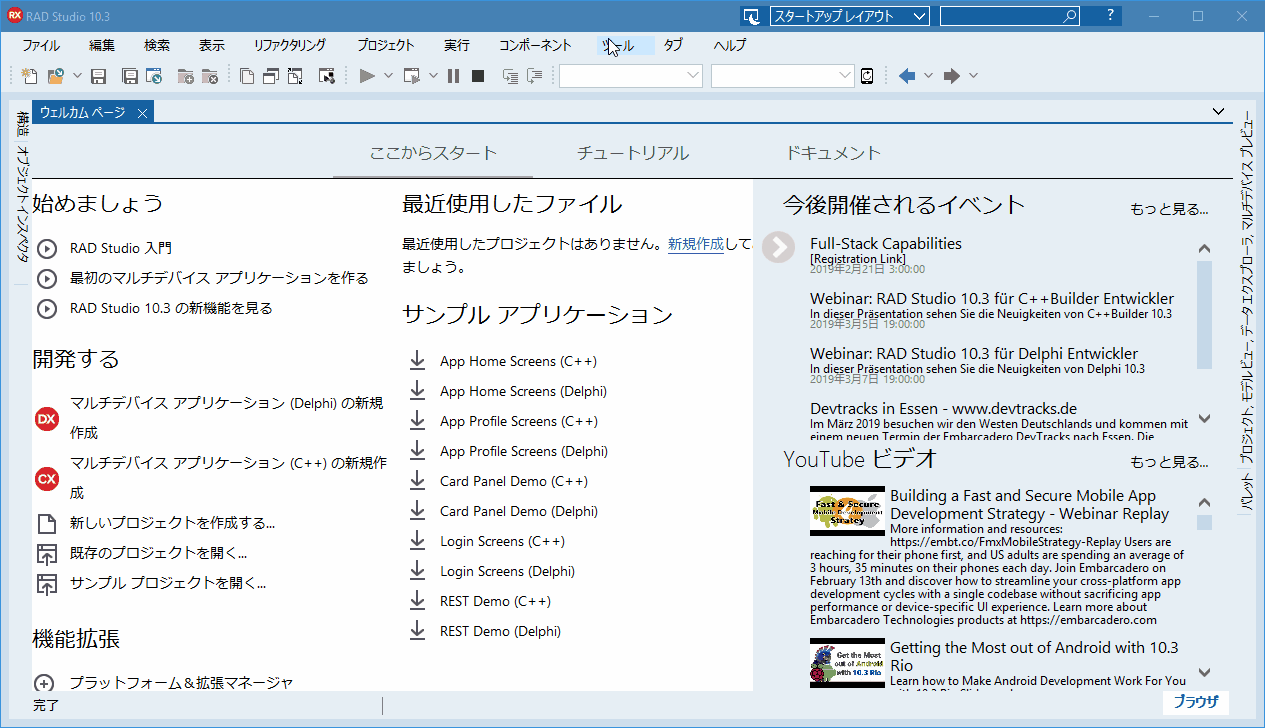Open the Run button dropdown arrow
Image resolution: width=1265 pixels, height=728 pixels.
tap(387, 76)
